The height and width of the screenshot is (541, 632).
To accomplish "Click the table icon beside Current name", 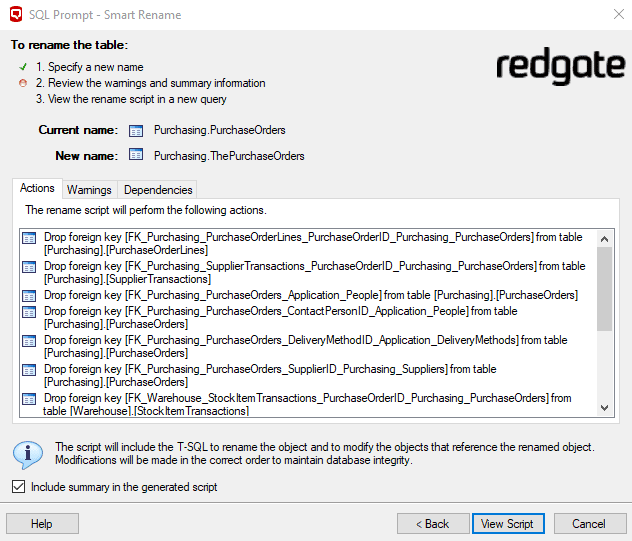I will point(136,131).
